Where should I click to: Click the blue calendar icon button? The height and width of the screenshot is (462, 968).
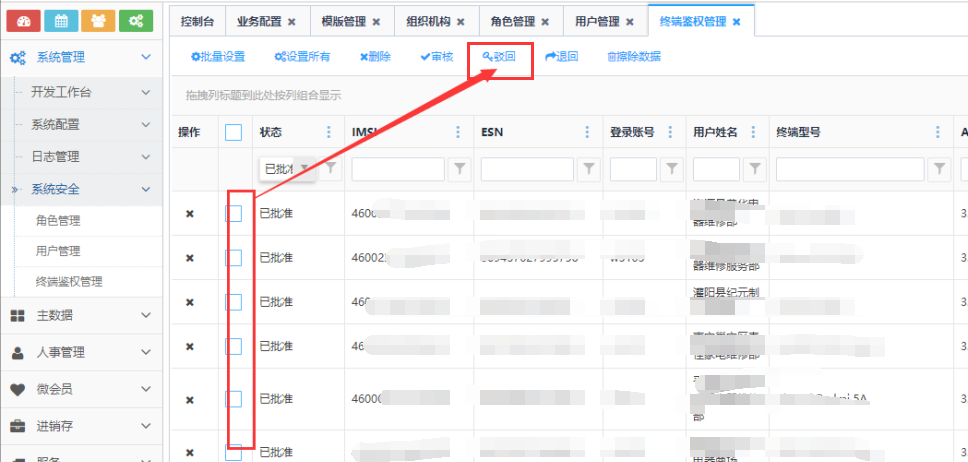(61, 20)
